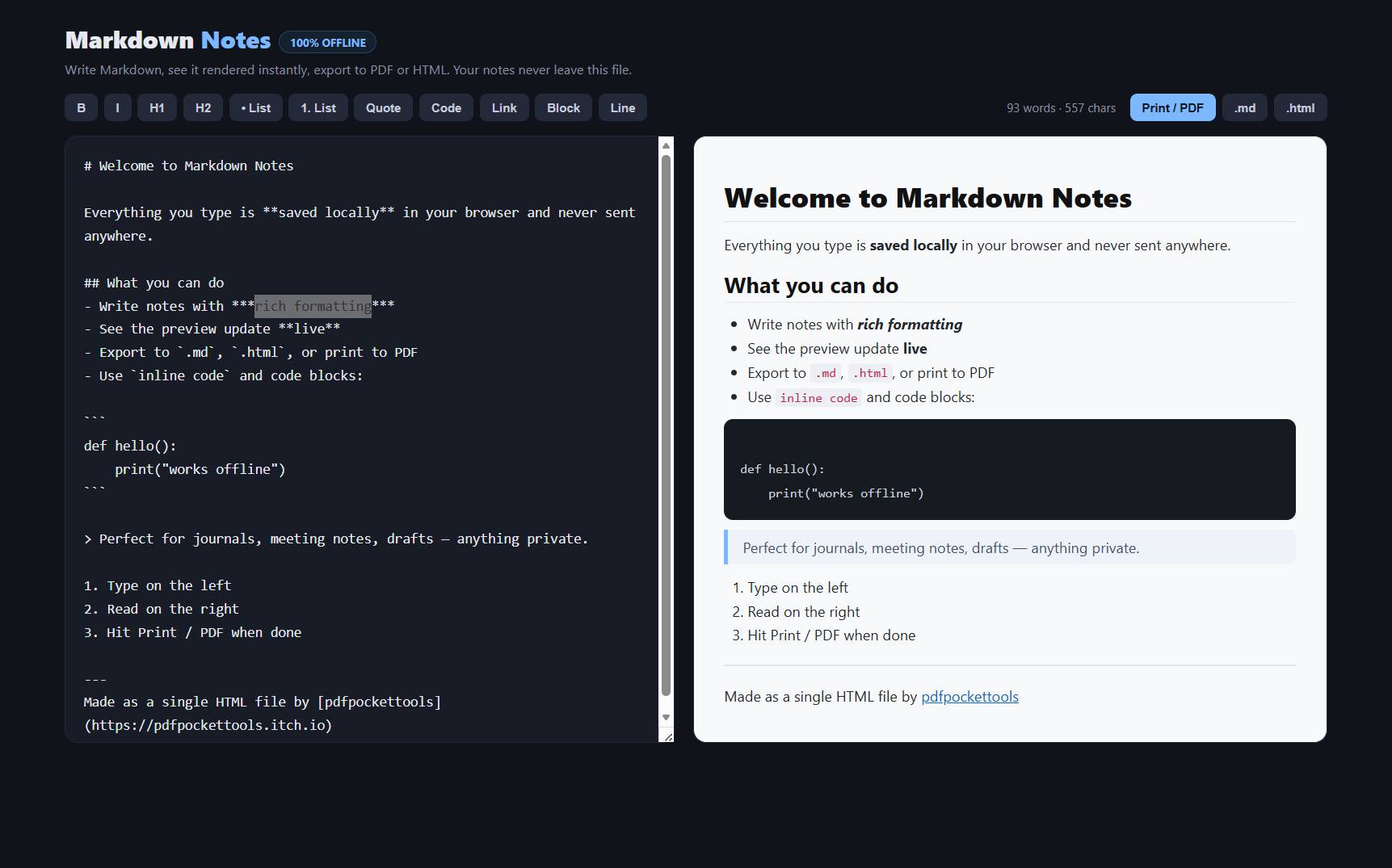Click 'Read on the right' in preview list
Viewport: 1392px width, 868px height.
[803, 612]
